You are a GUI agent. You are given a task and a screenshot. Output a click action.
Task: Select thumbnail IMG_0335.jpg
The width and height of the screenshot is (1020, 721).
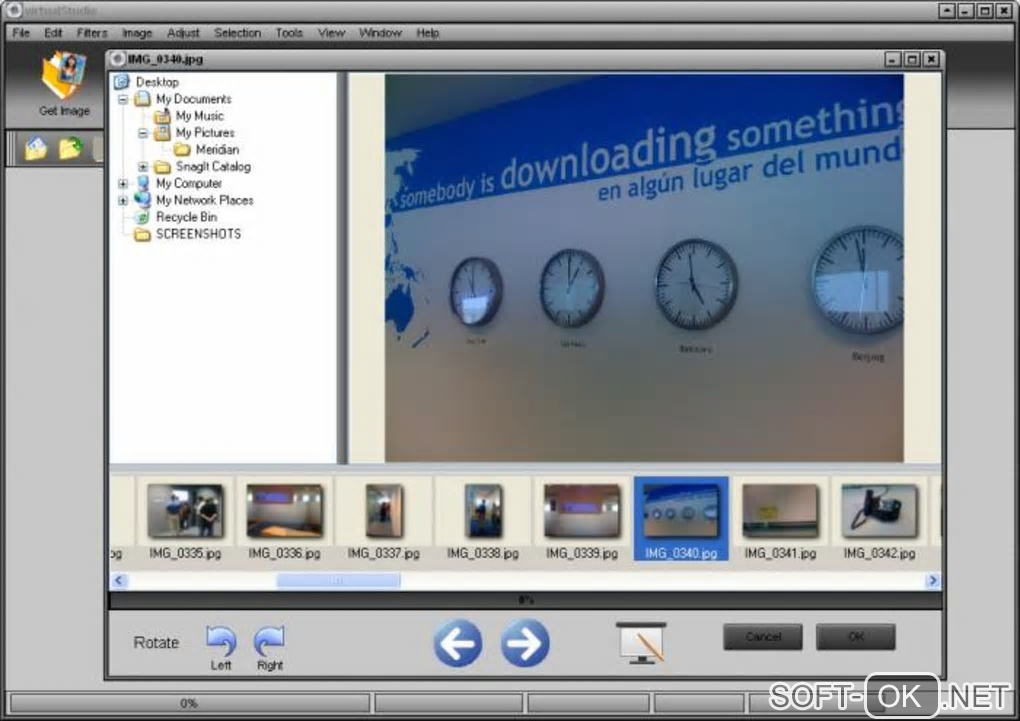point(185,520)
